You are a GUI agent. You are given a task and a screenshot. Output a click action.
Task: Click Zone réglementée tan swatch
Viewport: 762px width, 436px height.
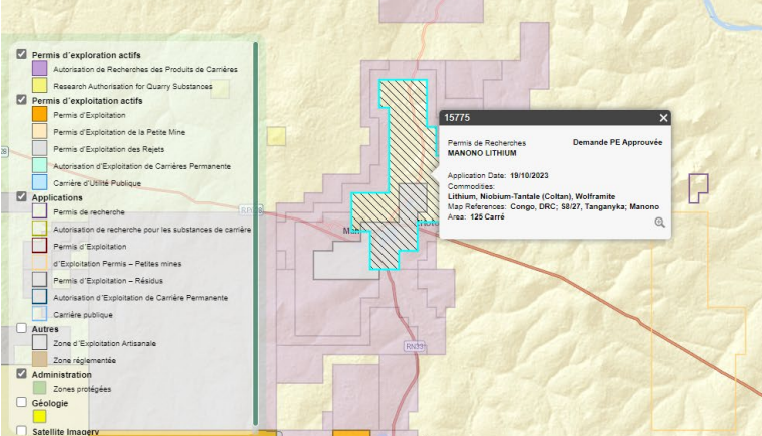[x=39, y=359]
